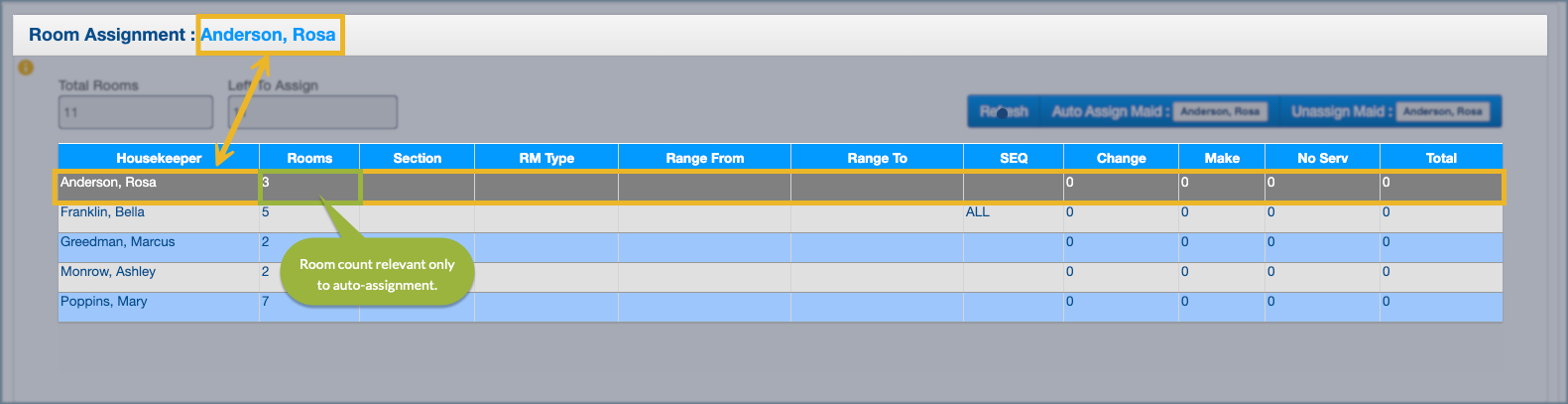Select the Anderson, Rosa housekeeper row

pyautogui.click(x=108, y=183)
